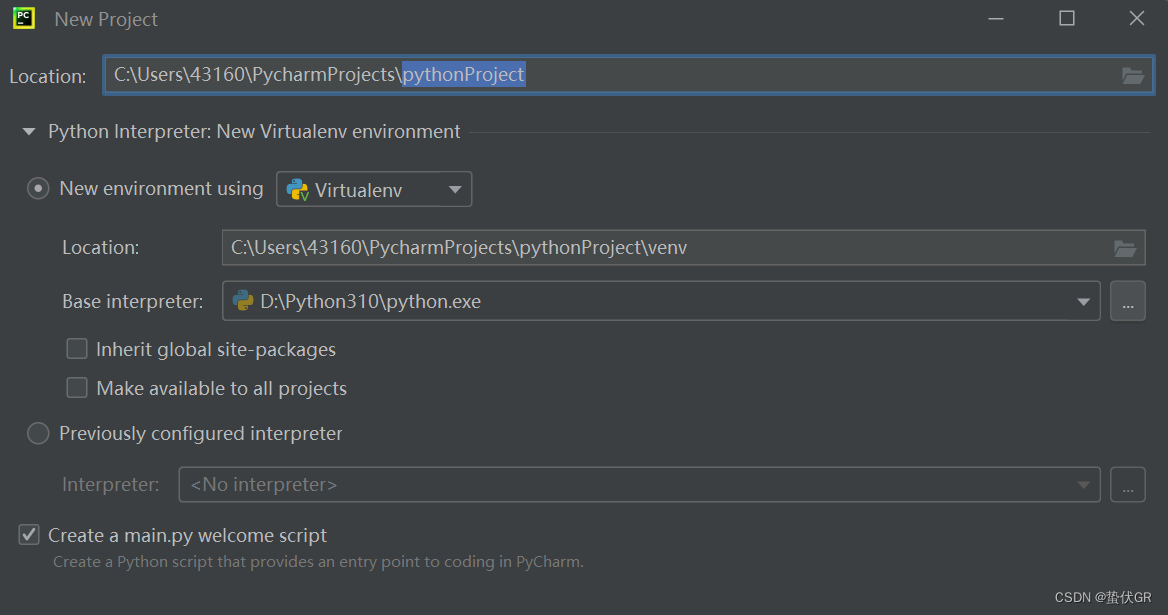Open the No interpreter dropdown
The height and width of the screenshot is (615, 1168).
point(639,485)
